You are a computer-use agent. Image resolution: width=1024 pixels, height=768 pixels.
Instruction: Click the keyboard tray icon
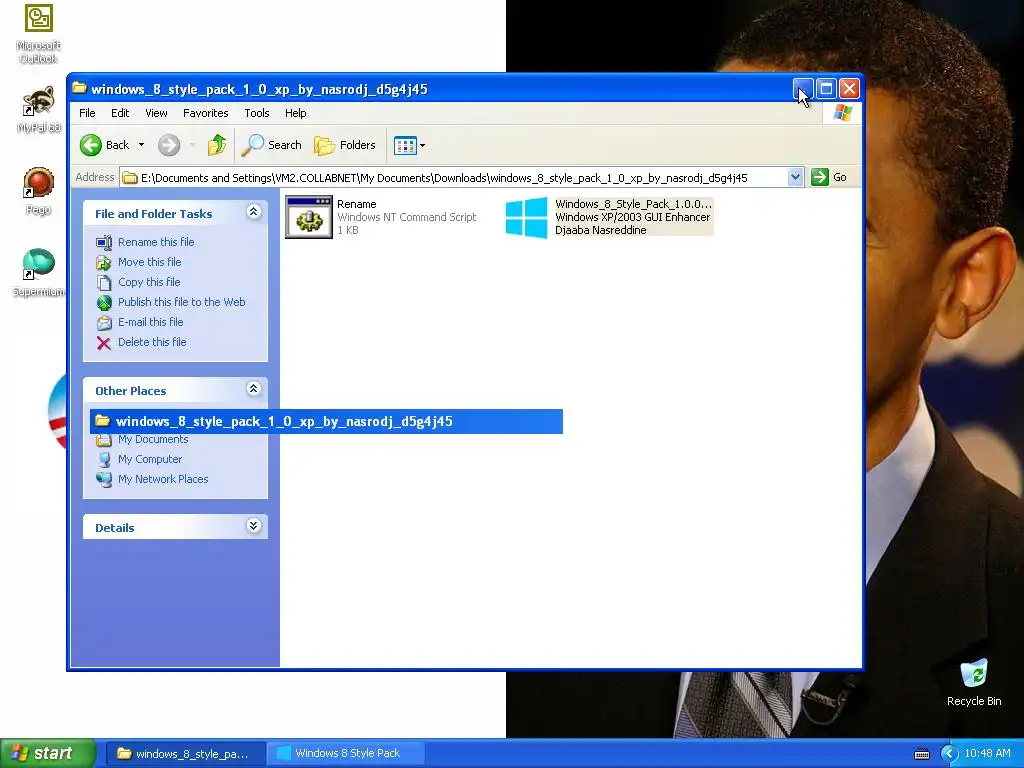pyautogui.click(x=921, y=754)
